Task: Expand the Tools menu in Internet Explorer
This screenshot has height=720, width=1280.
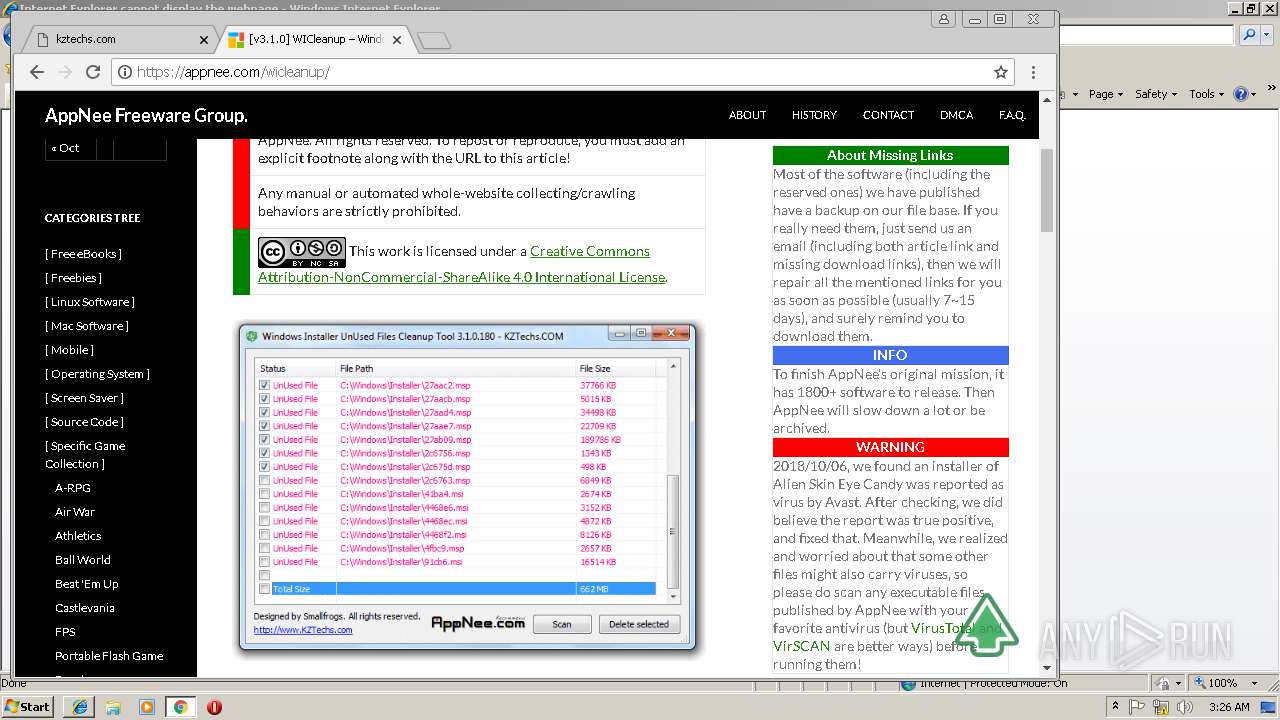Action: click(x=1206, y=94)
